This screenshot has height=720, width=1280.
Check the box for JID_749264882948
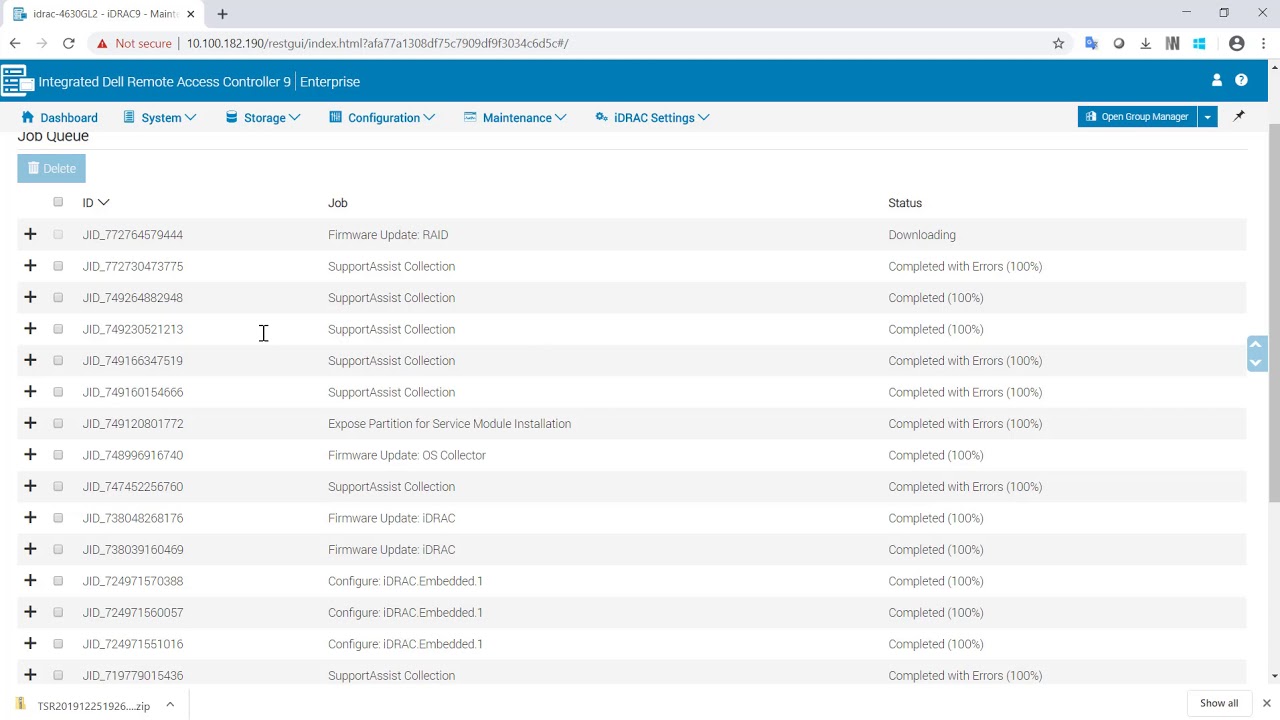tap(58, 297)
